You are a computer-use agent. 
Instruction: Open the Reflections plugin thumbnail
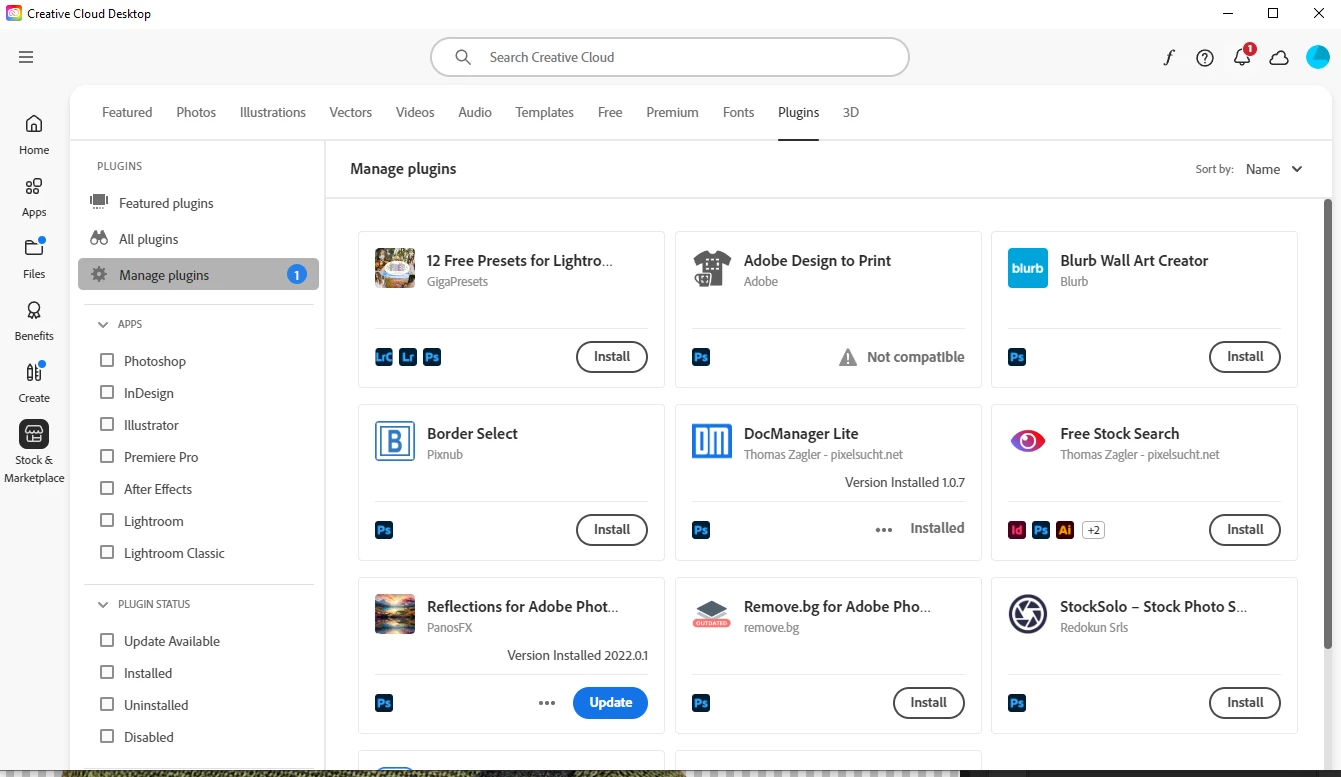pos(395,614)
